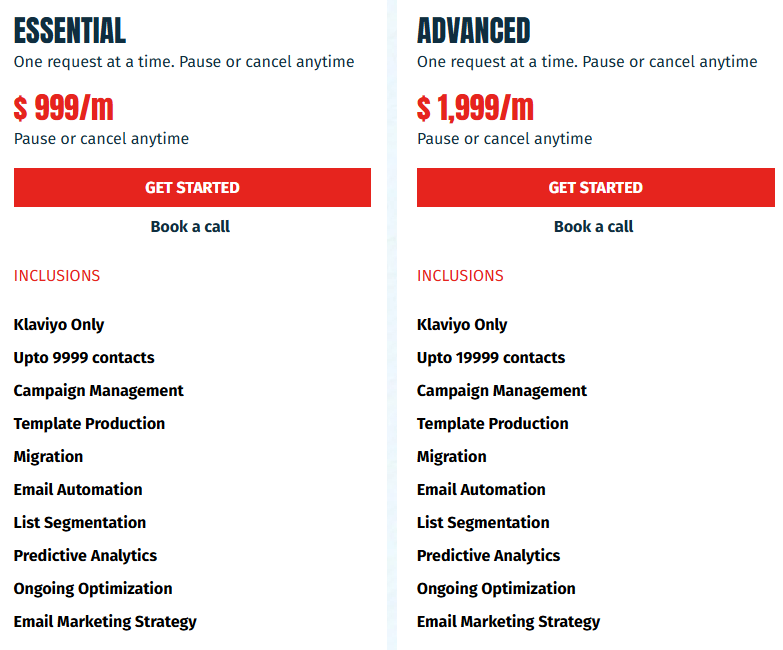Click the $ 1,999/m price

click(475, 108)
